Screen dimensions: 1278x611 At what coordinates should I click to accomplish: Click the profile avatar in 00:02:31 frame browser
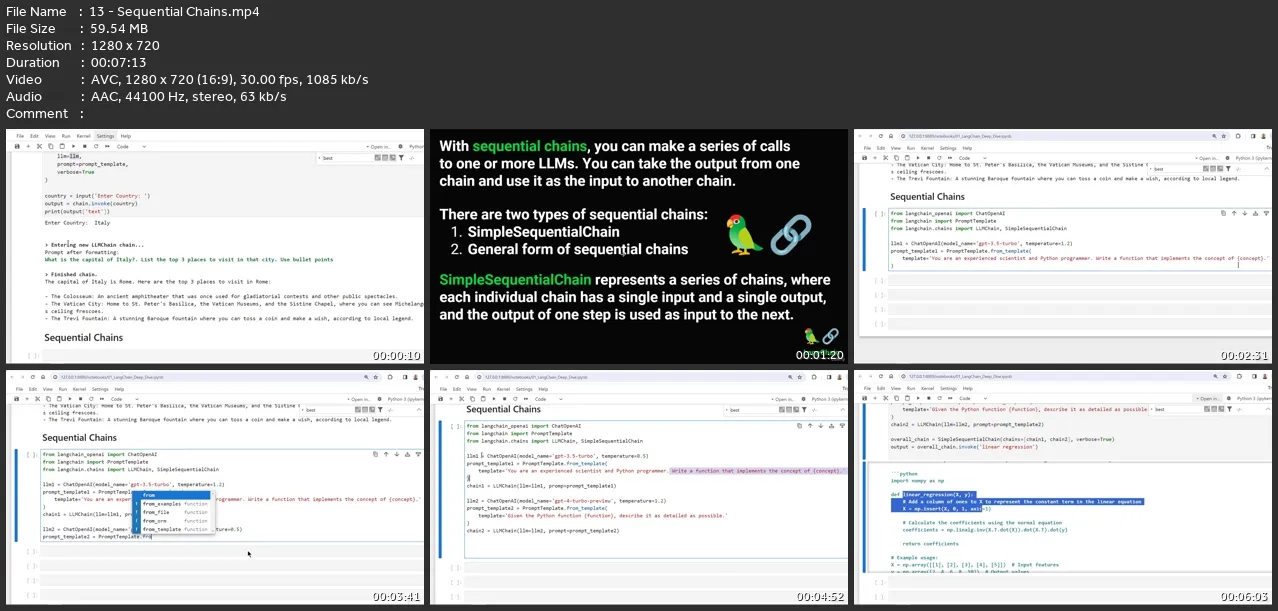1263,135
